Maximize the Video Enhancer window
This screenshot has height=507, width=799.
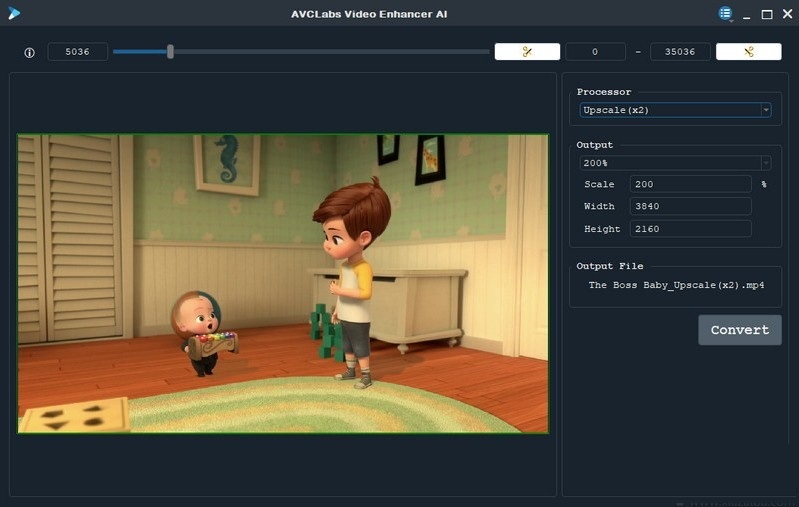[767, 14]
